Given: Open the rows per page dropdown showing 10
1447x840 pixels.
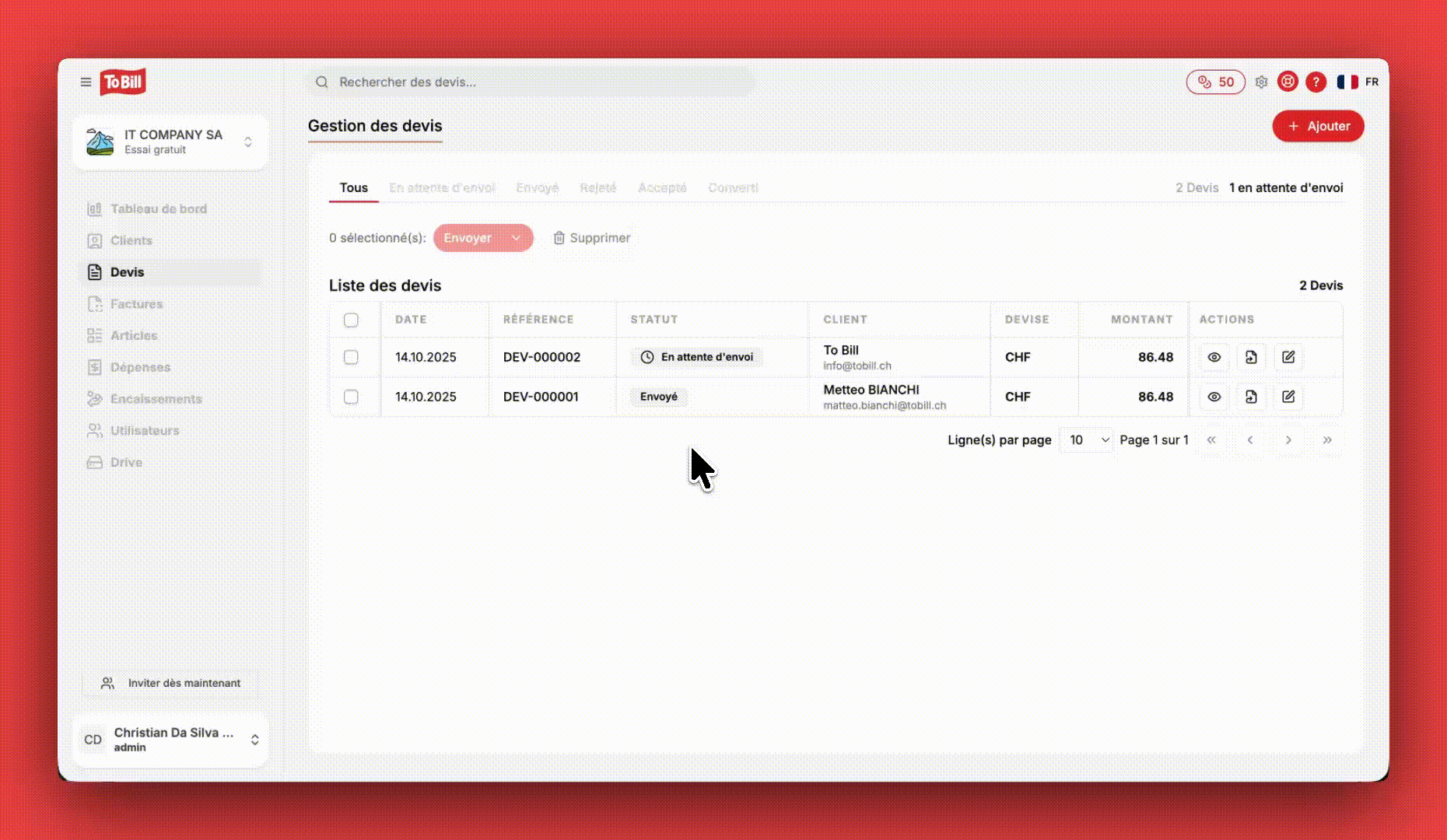Looking at the screenshot, I should pyautogui.click(x=1086, y=440).
